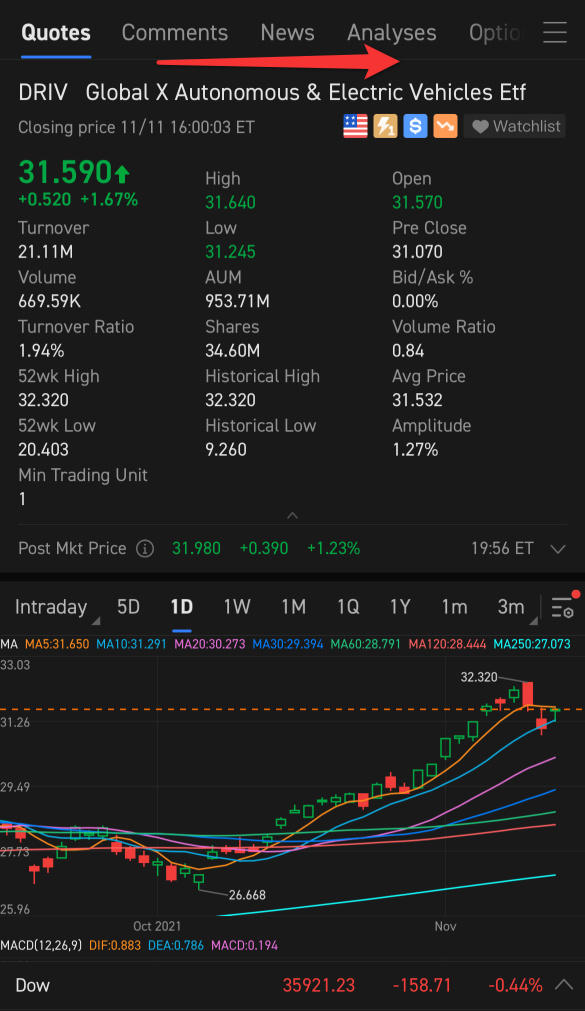
Task: Open the 3m interval dropdown
Action: pyautogui.click(x=516, y=607)
